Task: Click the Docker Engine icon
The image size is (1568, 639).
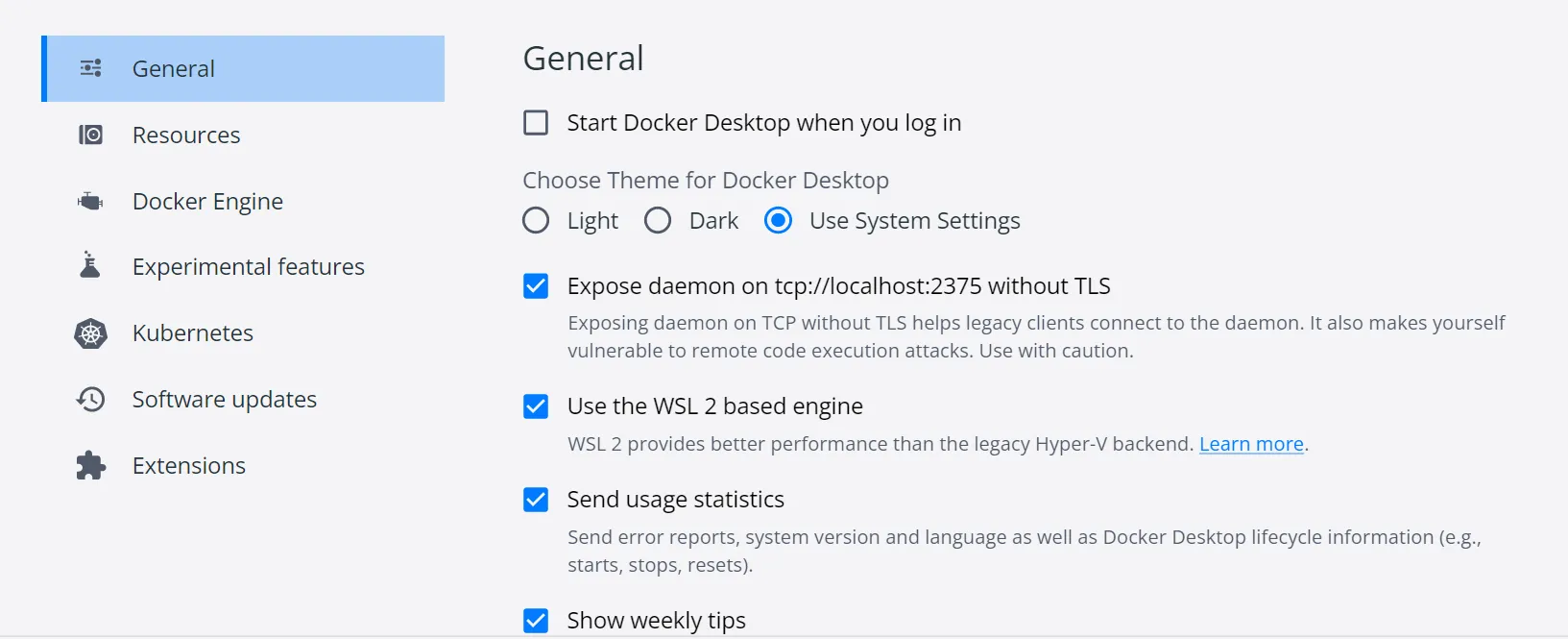Action: pos(90,201)
